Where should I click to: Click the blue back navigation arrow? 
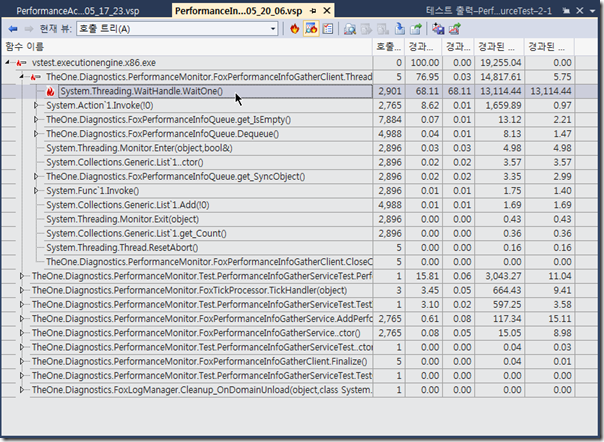click(13, 29)
